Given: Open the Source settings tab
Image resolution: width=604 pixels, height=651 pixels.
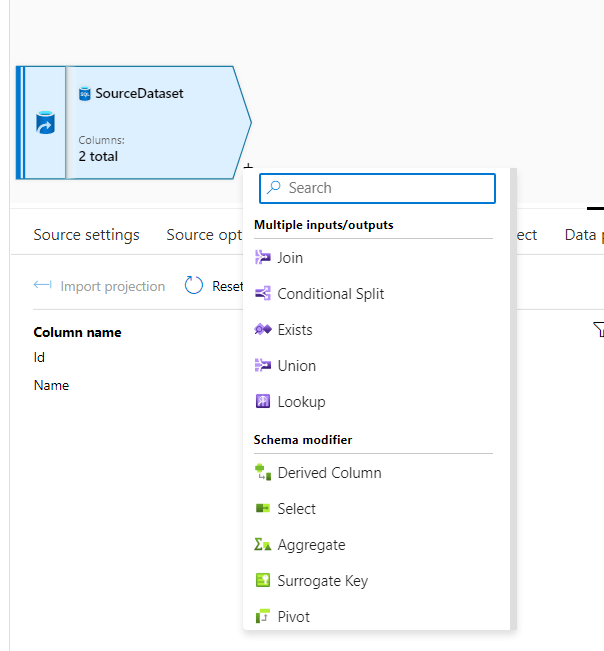Looking at the screenshot, I should click(x=86, y=235).
